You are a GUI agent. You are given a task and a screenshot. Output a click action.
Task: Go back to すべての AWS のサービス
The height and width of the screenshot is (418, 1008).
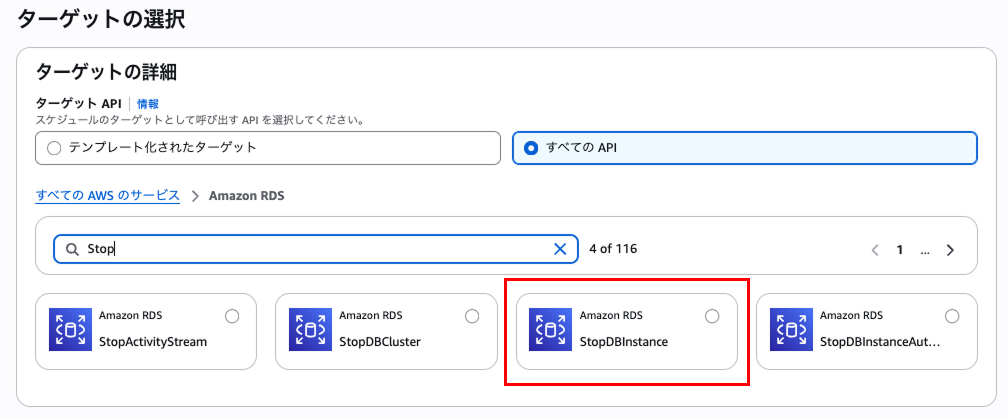coord(107,195)
